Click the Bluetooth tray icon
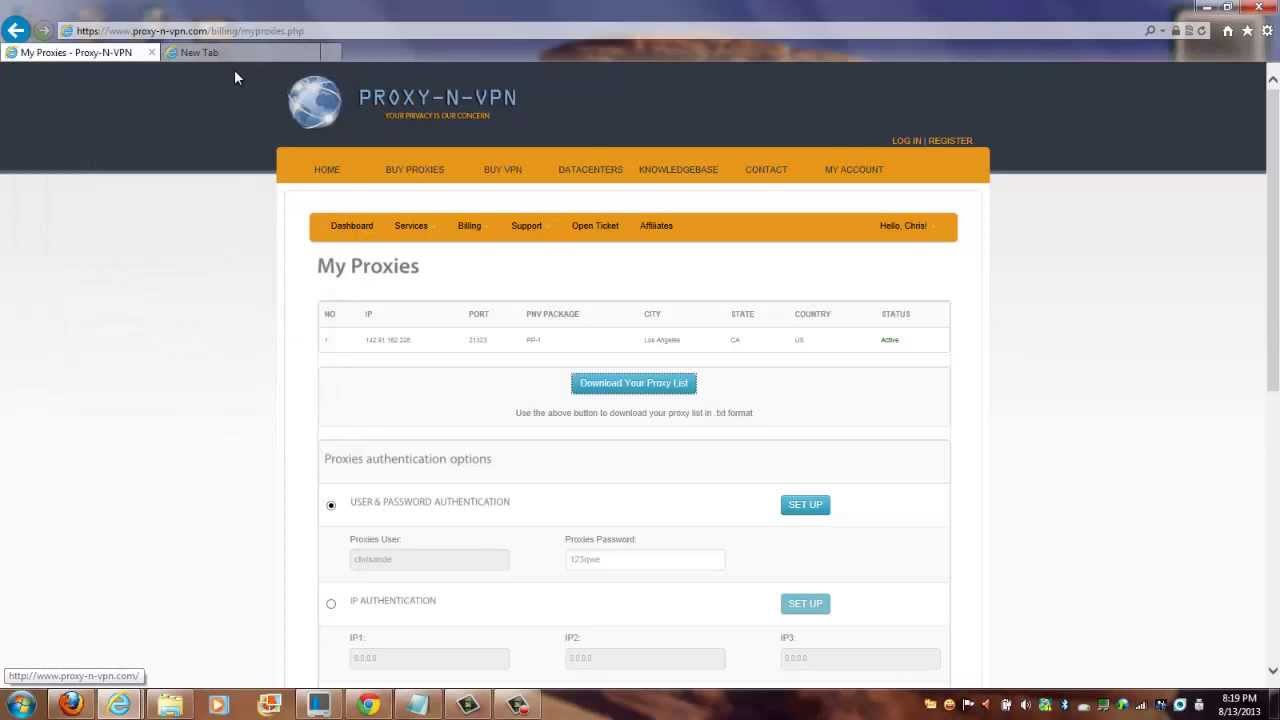Viewport: 1280px width, 720px height. point(1064,706)
